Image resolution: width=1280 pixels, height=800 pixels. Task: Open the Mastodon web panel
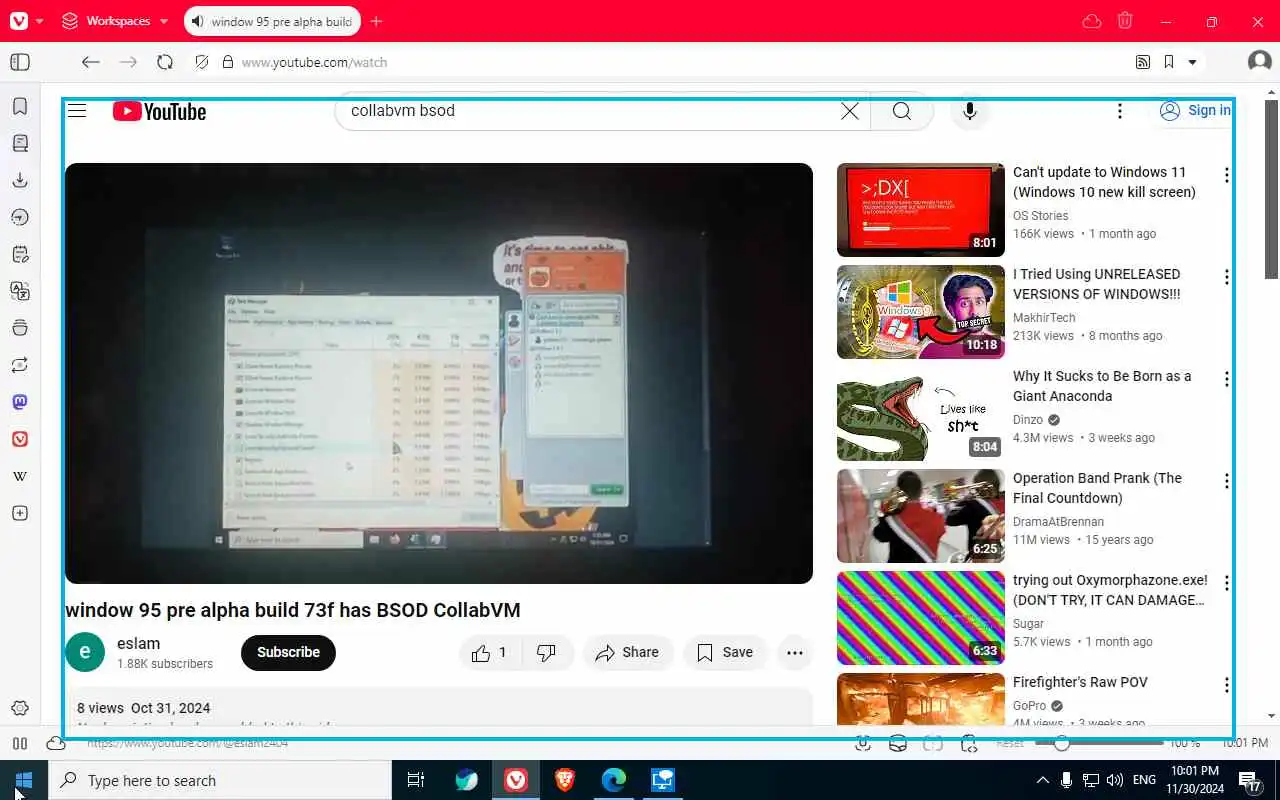[x=20, y=402]
